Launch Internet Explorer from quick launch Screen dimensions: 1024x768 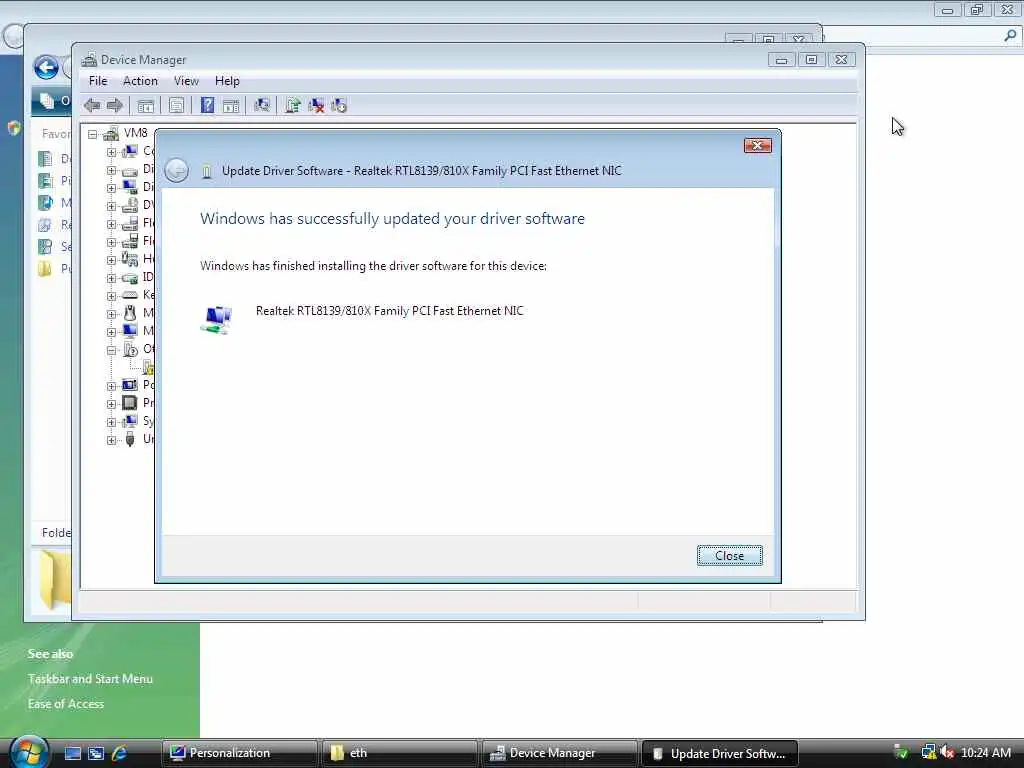[x=120, y=753]
